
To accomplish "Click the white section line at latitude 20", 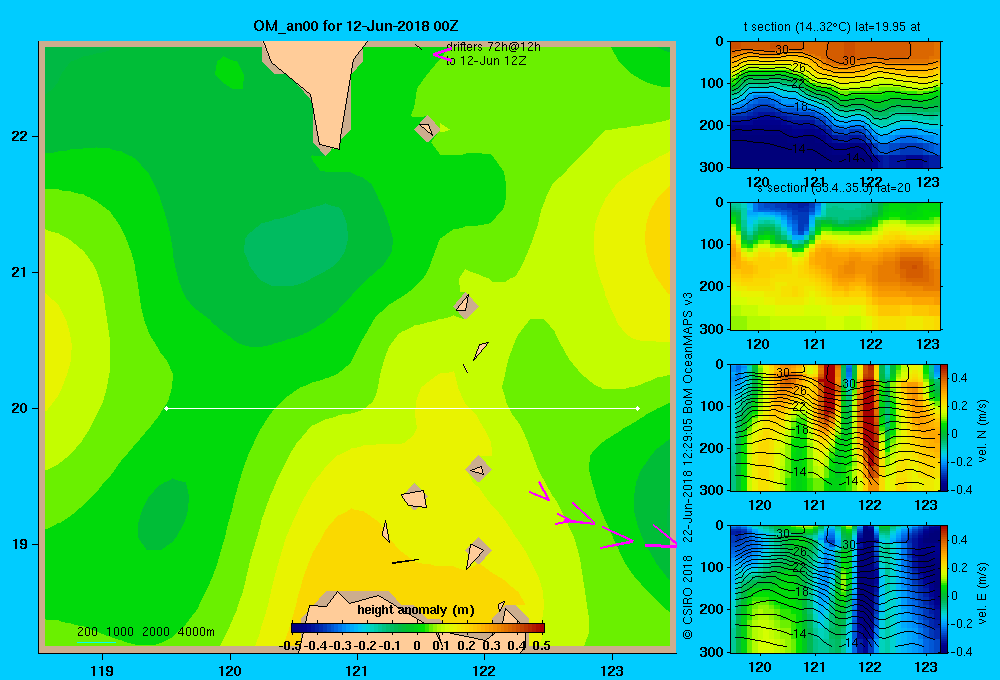I will (402, 408).
